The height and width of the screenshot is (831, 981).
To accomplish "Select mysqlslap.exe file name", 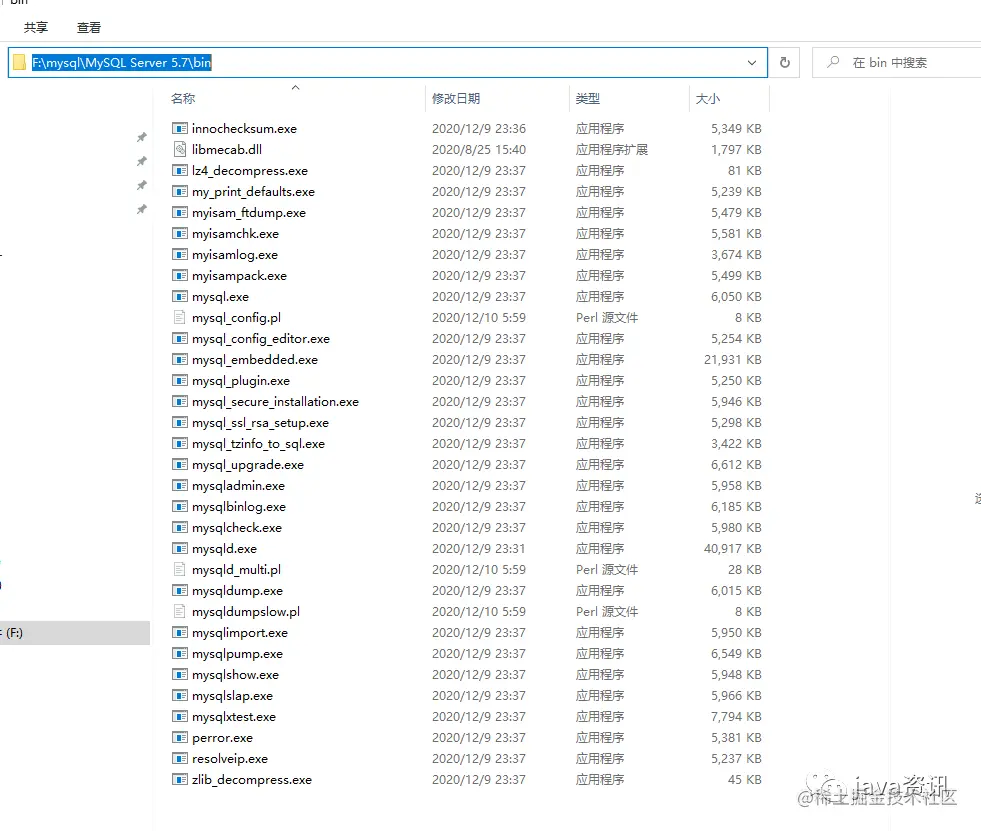I will point(232,696).
